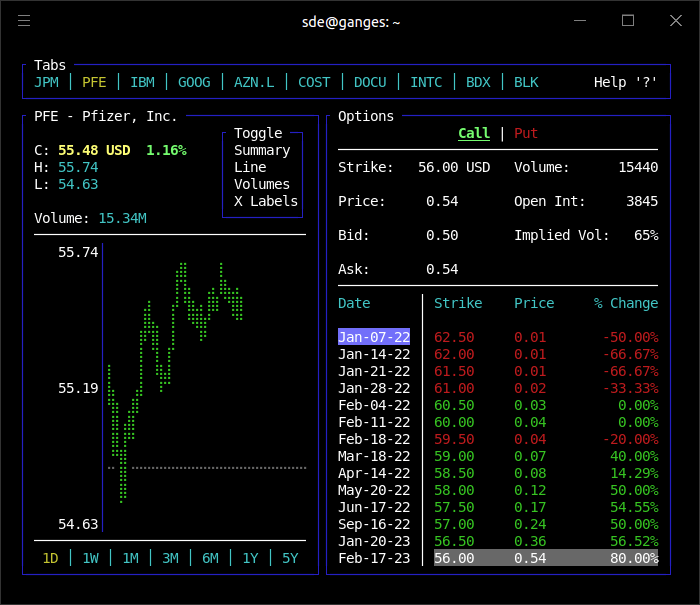700x605 pixels.
Task: Select expiry date Jan-07-22
Action: [374, 337]
